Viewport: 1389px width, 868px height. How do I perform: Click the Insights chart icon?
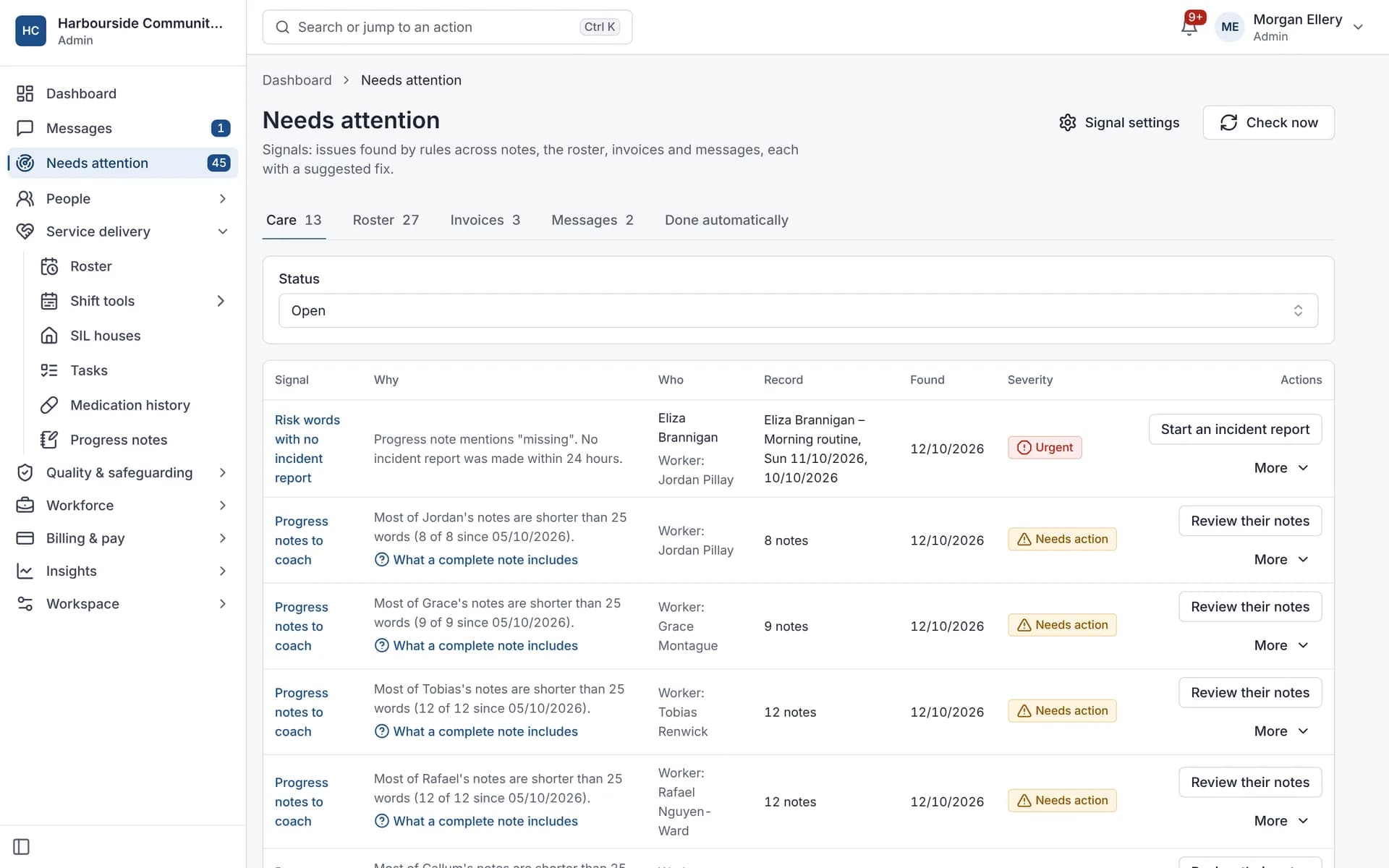pyautogui.click(x=25, y=571)
